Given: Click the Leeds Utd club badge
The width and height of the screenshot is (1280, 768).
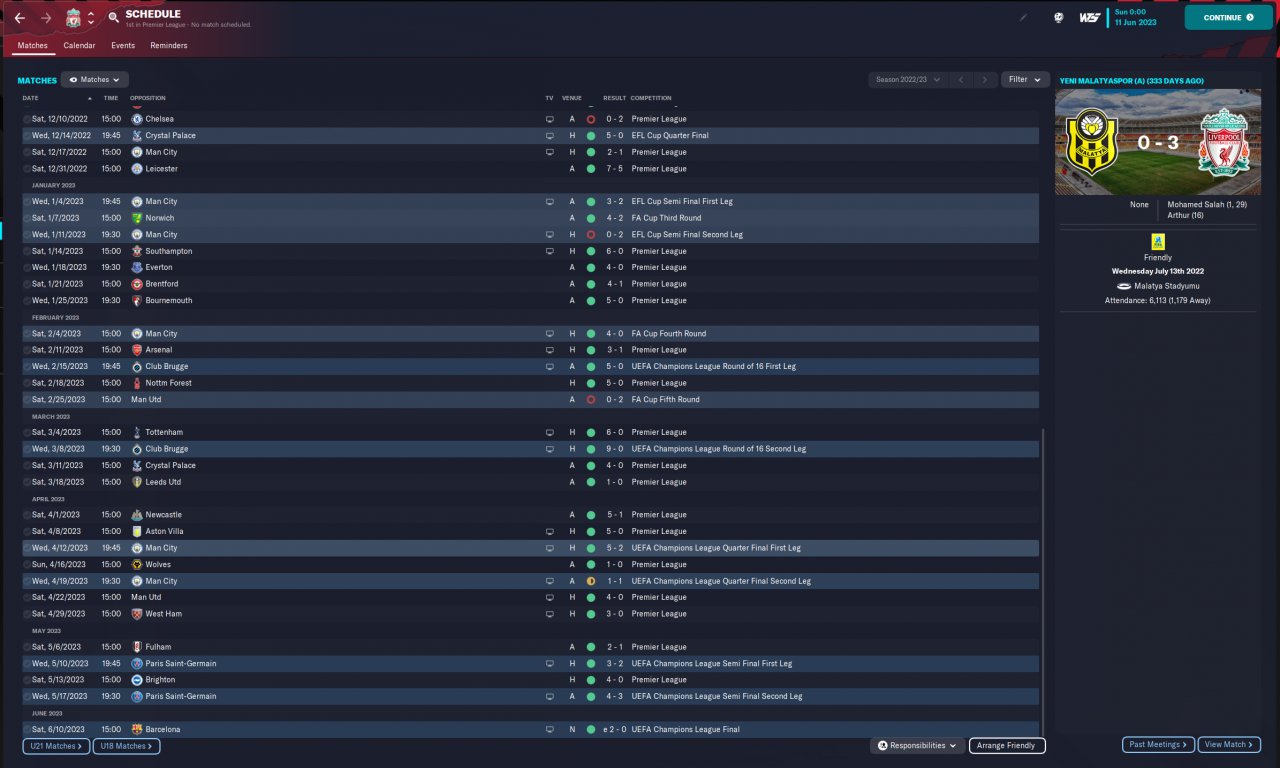Looking at the screenshot, I should coord(137,482).
